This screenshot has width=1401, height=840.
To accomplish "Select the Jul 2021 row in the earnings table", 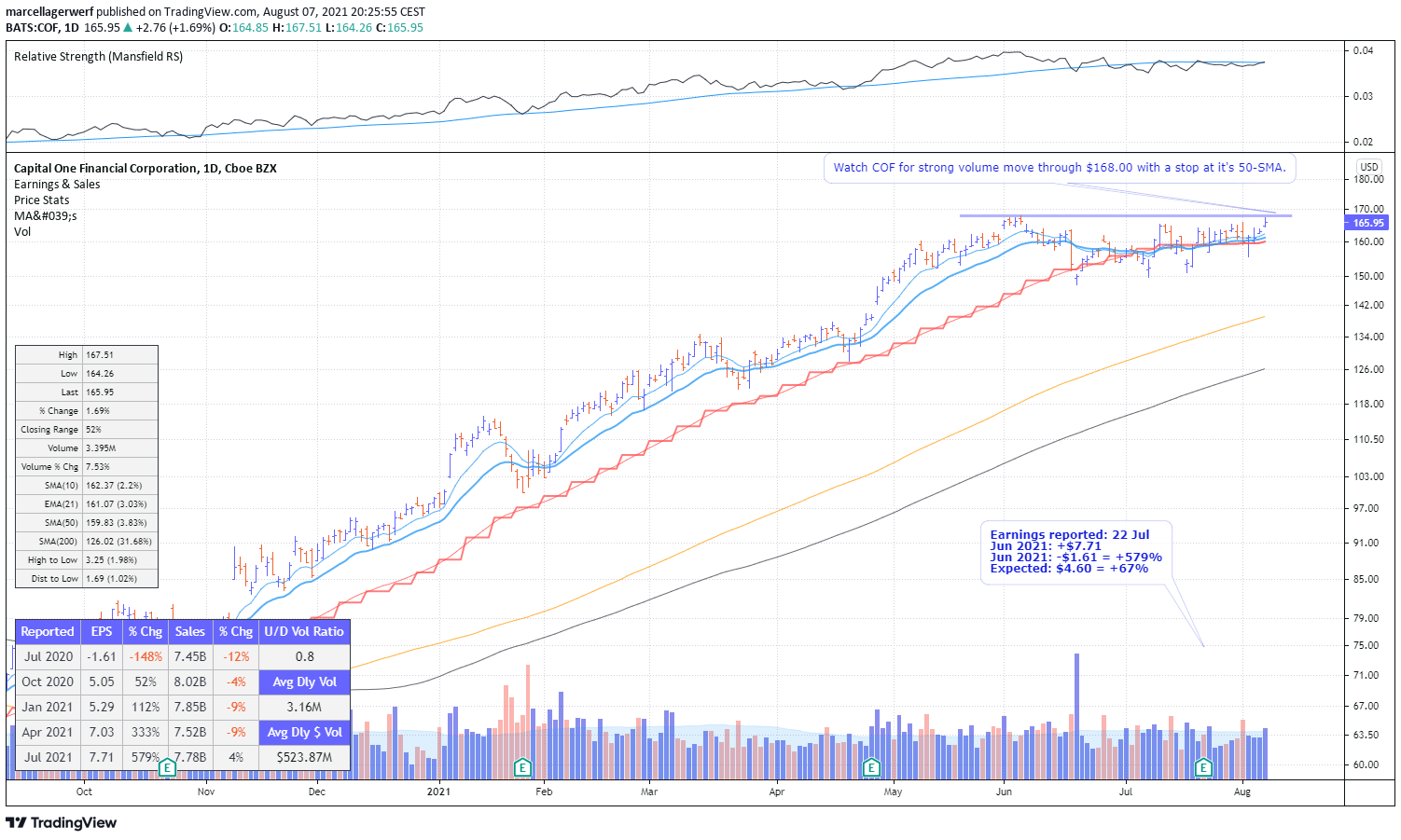I will click(x=137, y=758).
